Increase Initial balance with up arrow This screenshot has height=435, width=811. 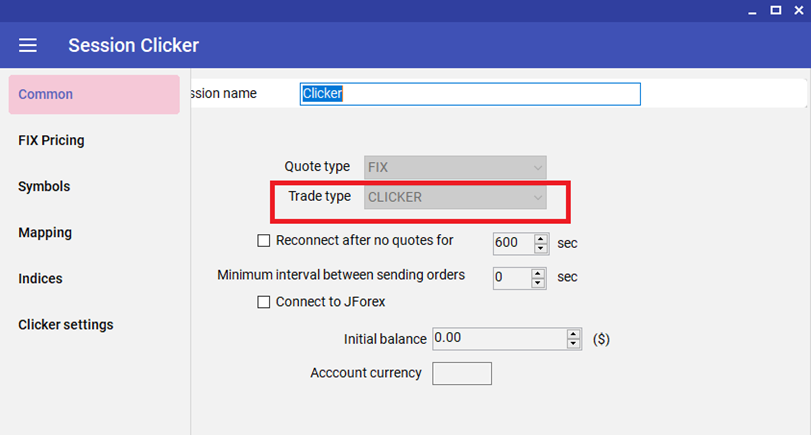point(574,334)
